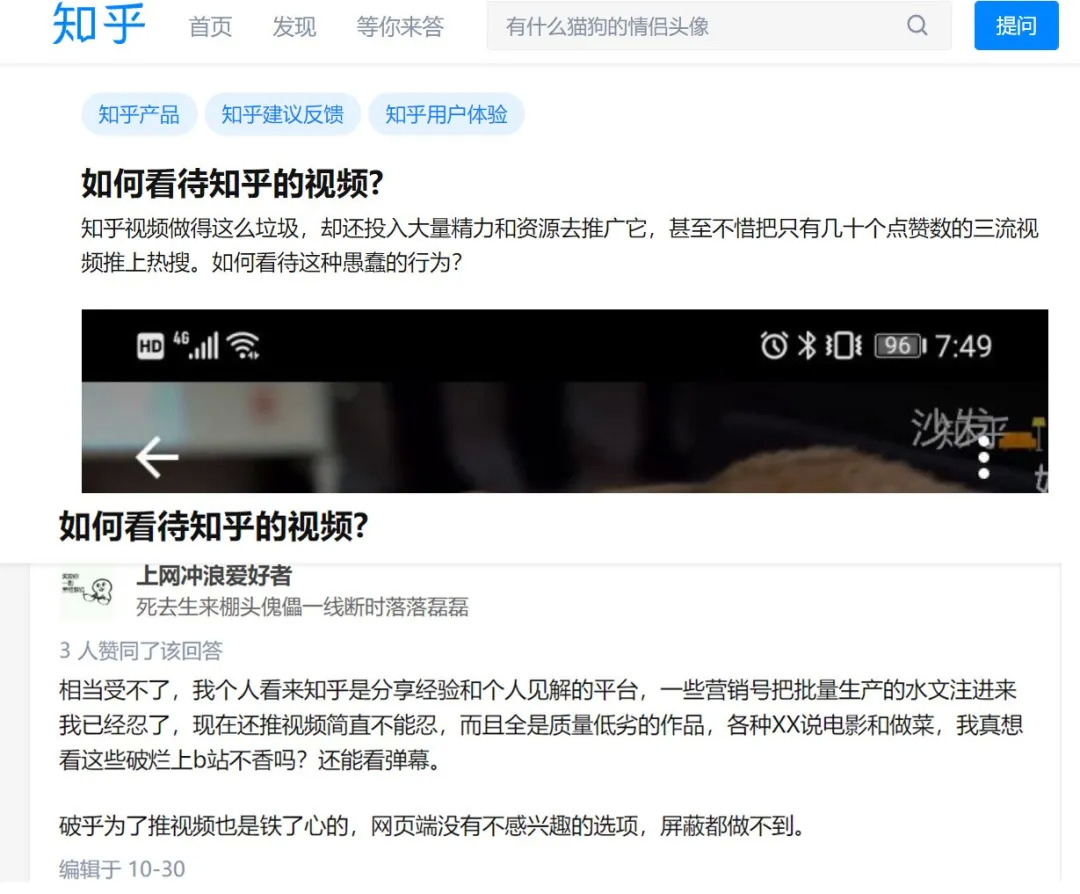Open the 等你来答 navigation tab

coord(399,27)
